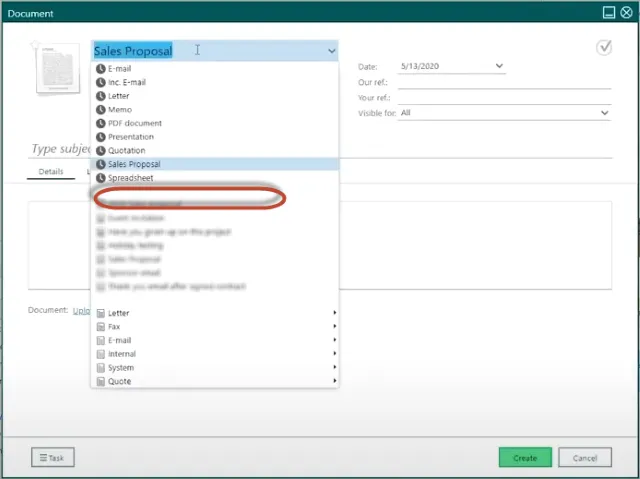Expand the Visible for dropdown
This screenshot has width=640, height=479.
click(x=605, y=113)
